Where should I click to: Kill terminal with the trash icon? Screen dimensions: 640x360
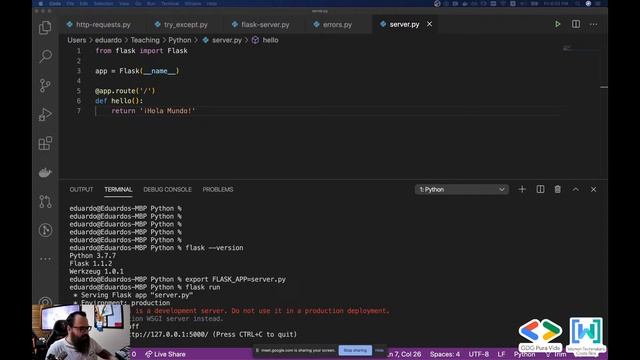click(558, 189)
